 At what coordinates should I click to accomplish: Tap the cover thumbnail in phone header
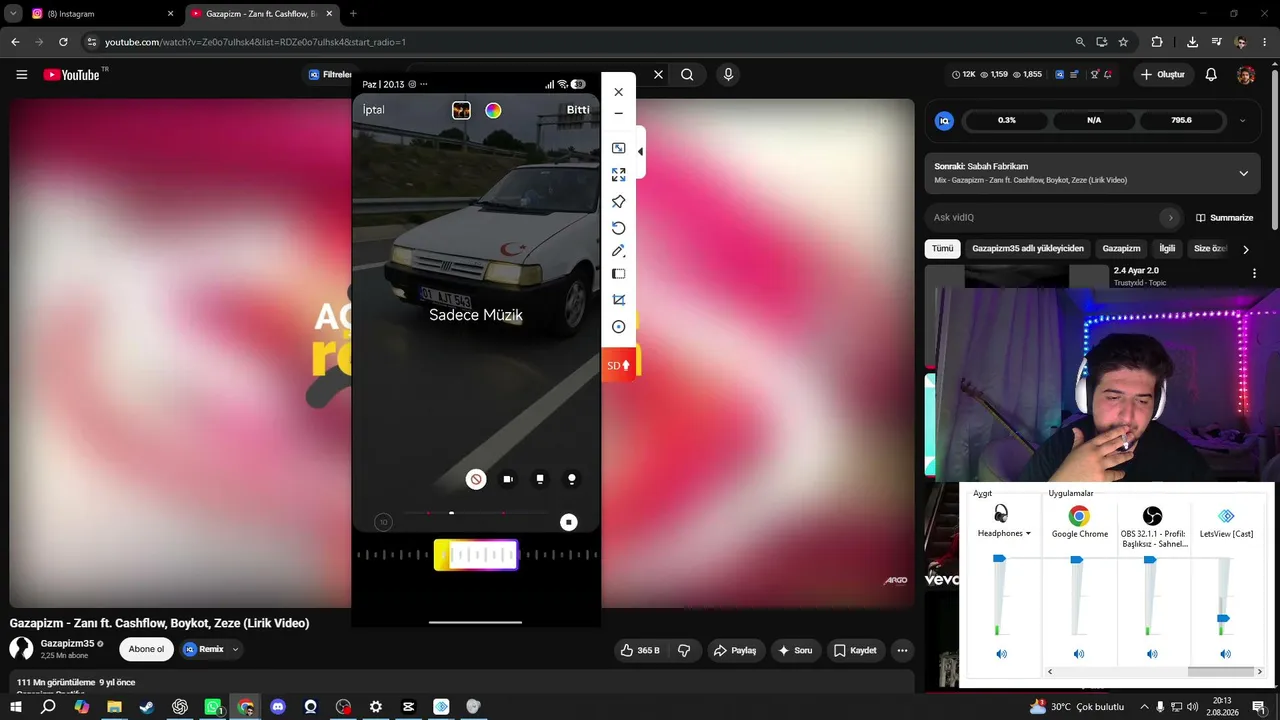(x=461, y=111)
